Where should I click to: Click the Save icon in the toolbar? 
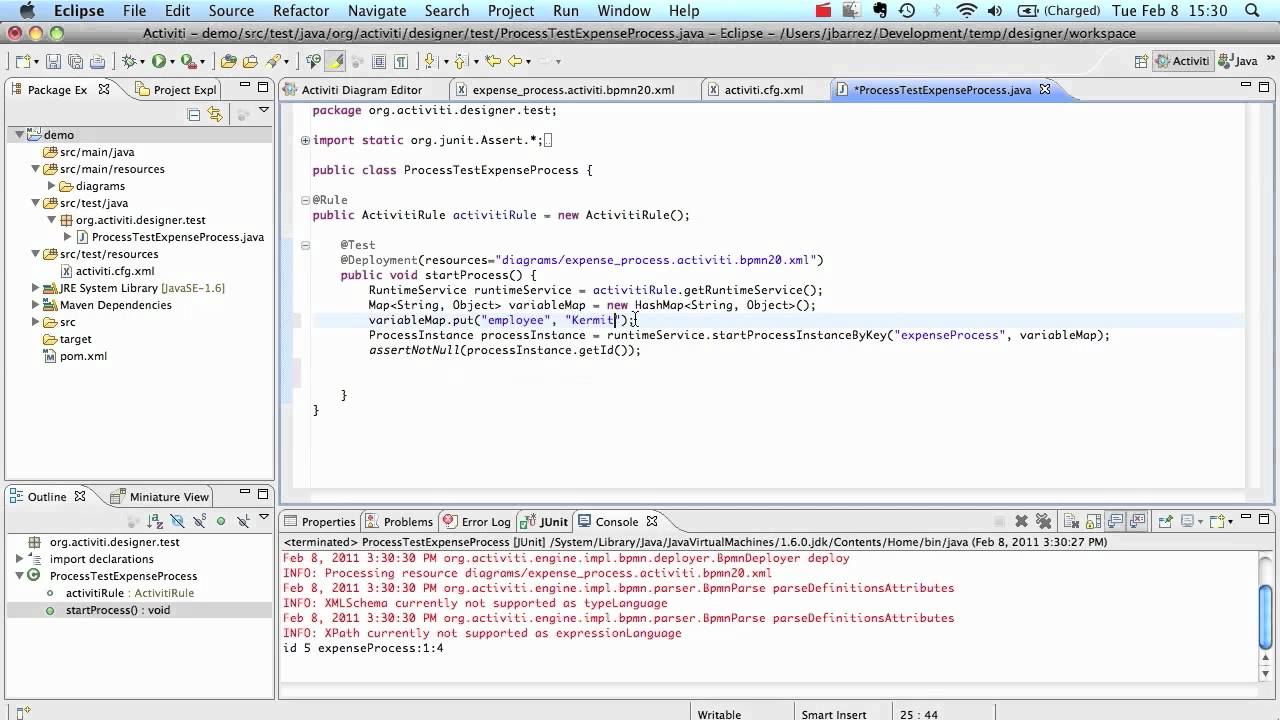click(53, 61)
